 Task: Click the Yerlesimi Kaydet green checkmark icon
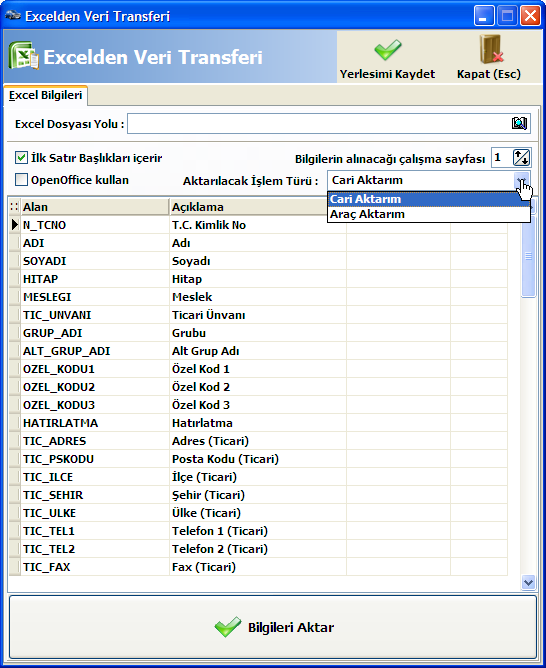388,50
